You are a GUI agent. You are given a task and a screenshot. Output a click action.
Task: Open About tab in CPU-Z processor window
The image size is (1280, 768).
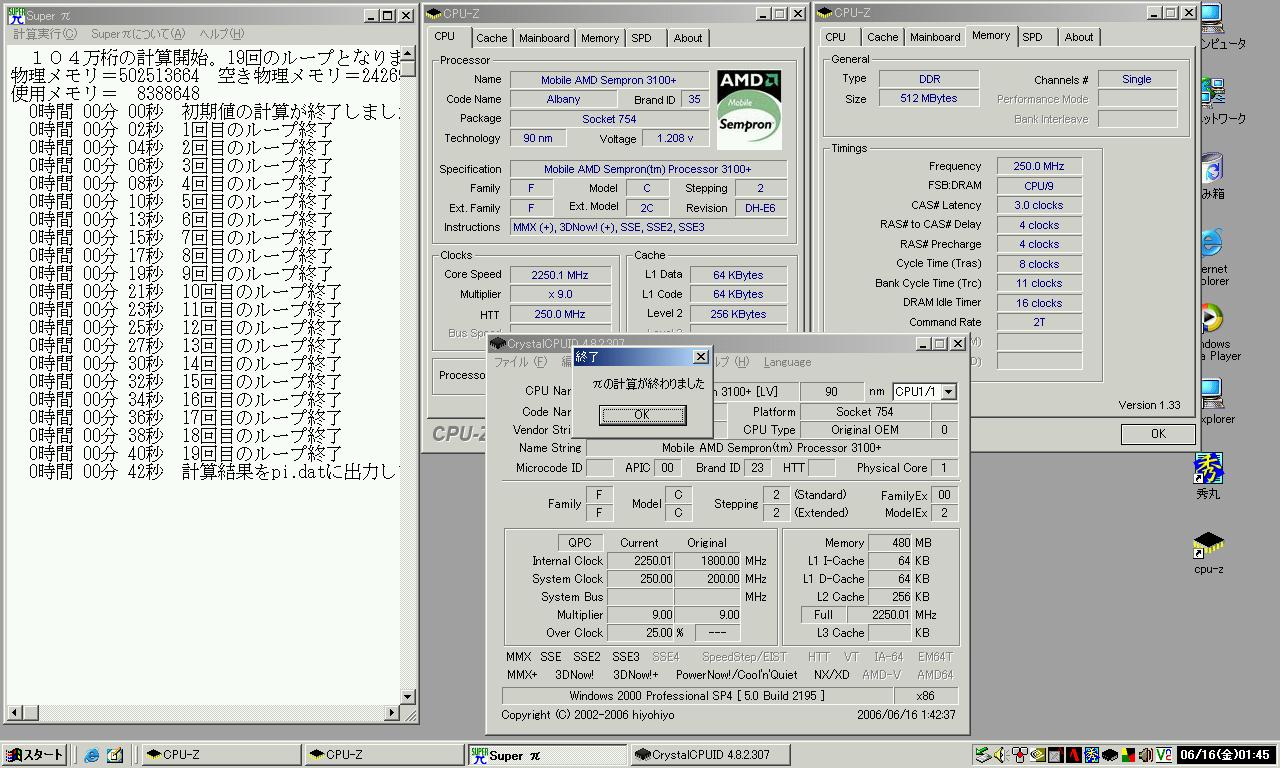(687, 38)
